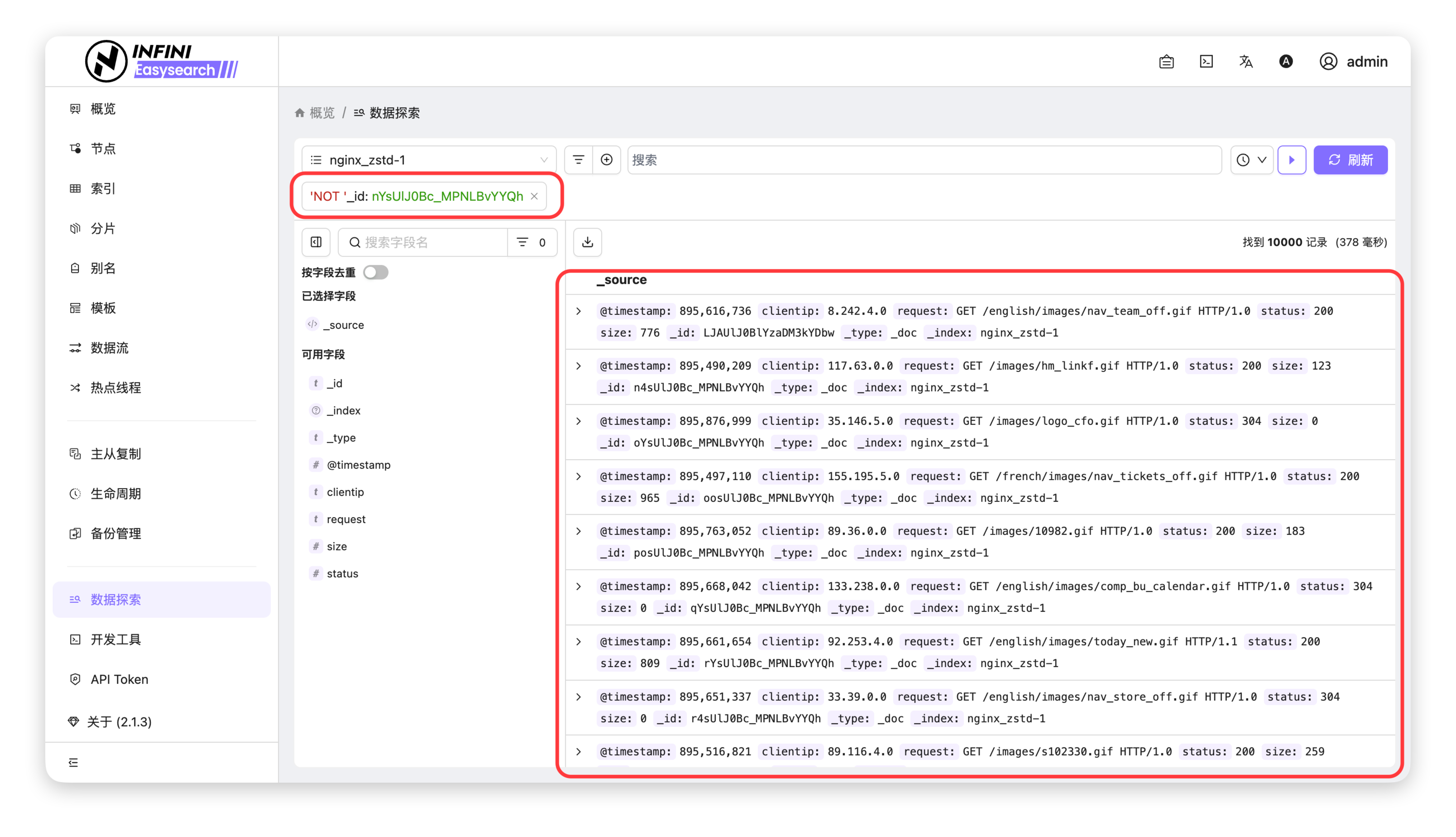Click the 刷新 refresh button
Viewport: 1456px width, 837px height.
point(1350,160)
